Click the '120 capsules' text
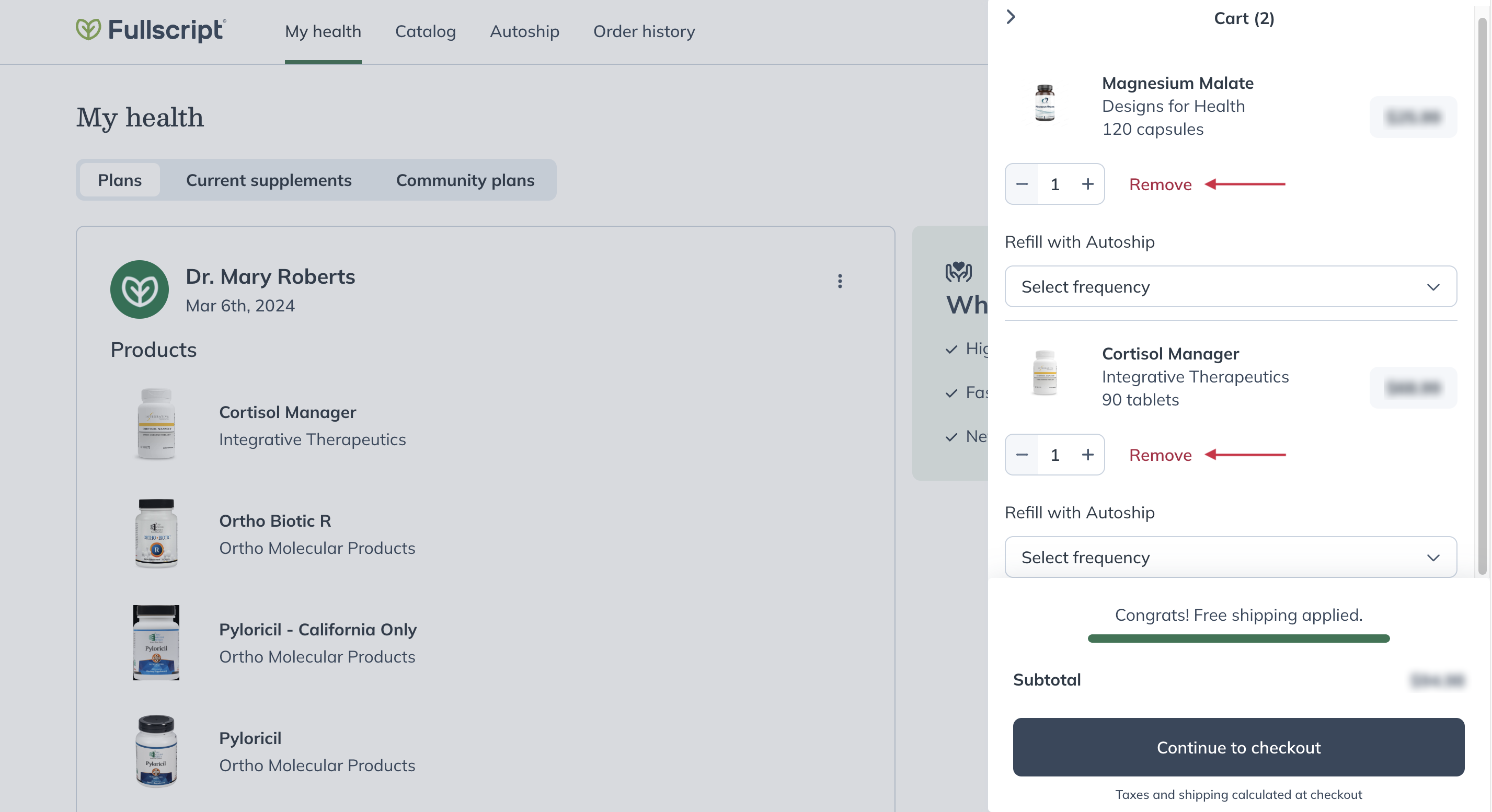This screenshot has width=1492, height=812. 1153,129
